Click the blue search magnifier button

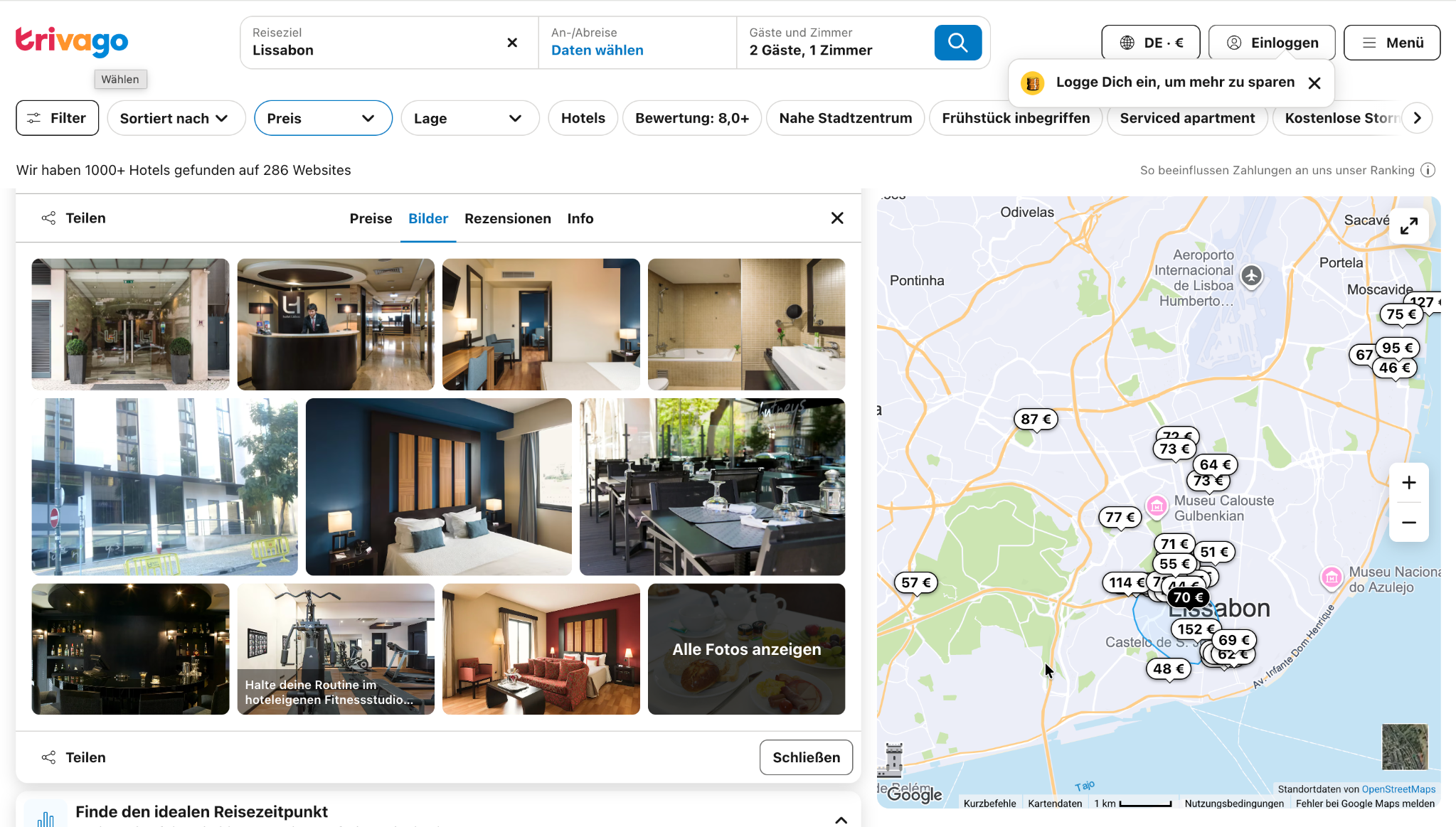957,43
